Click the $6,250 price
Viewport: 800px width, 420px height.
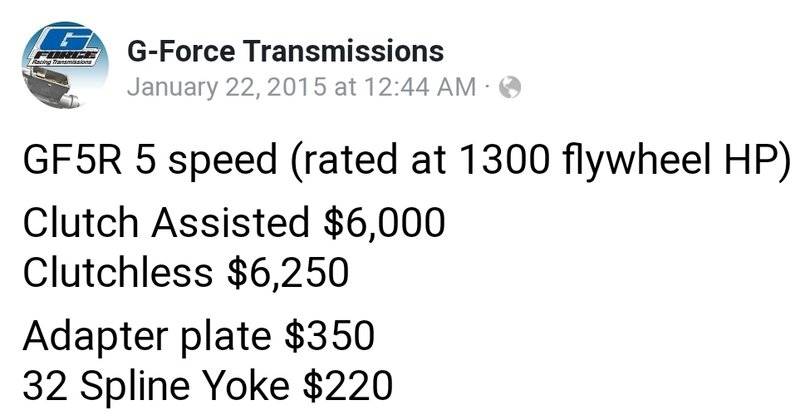289,272
